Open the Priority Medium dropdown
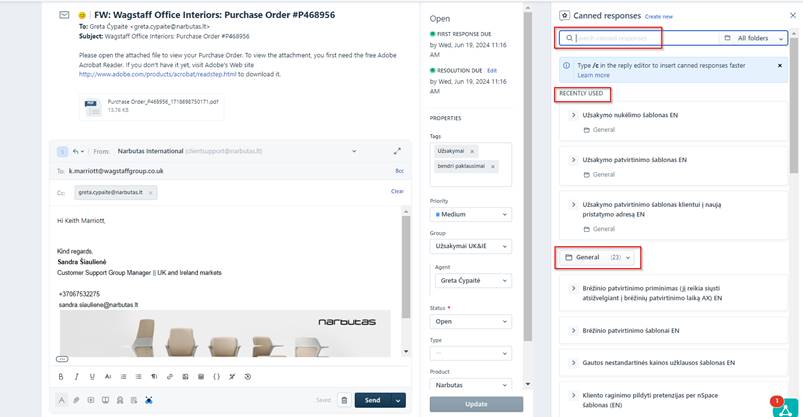The image size is (803, 417). pos(471,215)
